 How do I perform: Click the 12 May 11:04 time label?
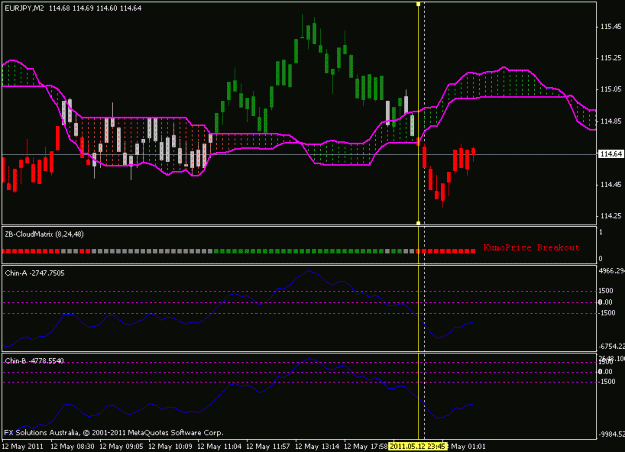(219, 446)
